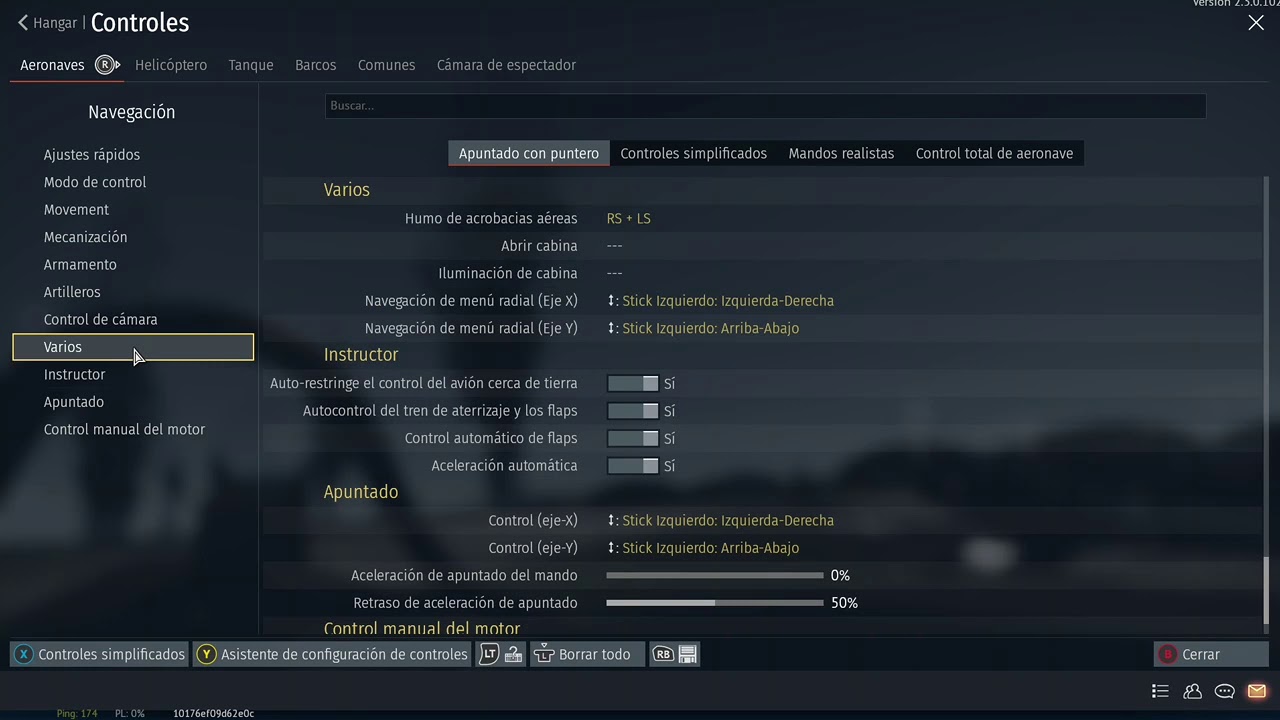Jump to Apuntado in navigation list
This screenshot has height=720, width=1280.
74,402
